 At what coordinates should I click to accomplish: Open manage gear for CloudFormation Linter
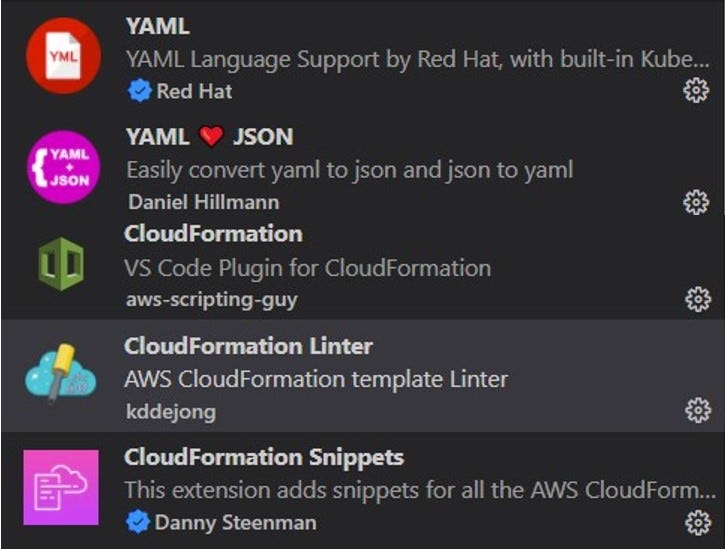coord(697,410)
